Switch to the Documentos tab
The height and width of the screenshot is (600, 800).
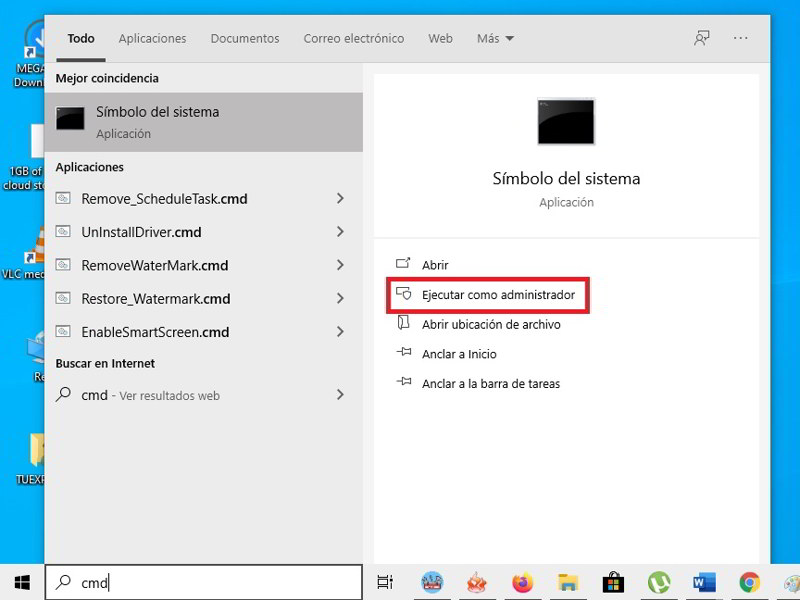point(245,38)
